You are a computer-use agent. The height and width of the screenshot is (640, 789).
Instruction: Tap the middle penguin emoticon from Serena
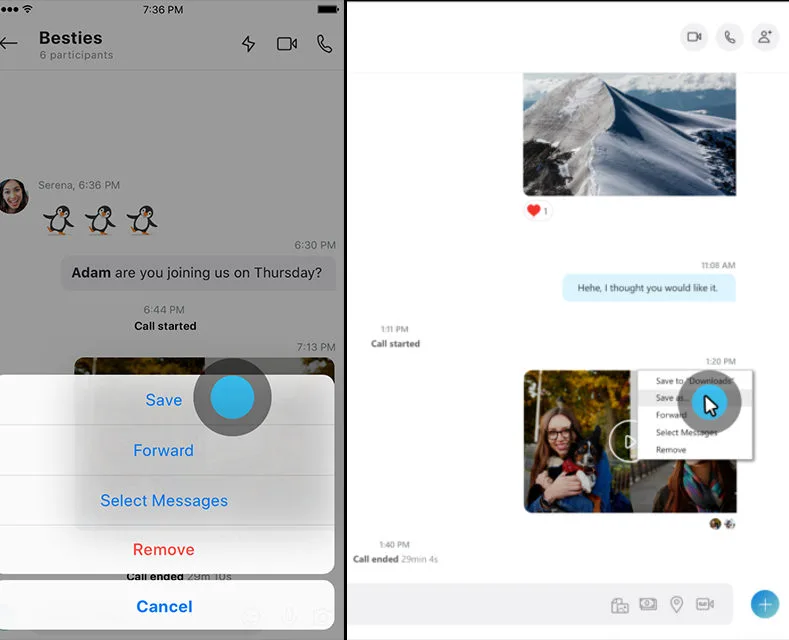point(100,220)
